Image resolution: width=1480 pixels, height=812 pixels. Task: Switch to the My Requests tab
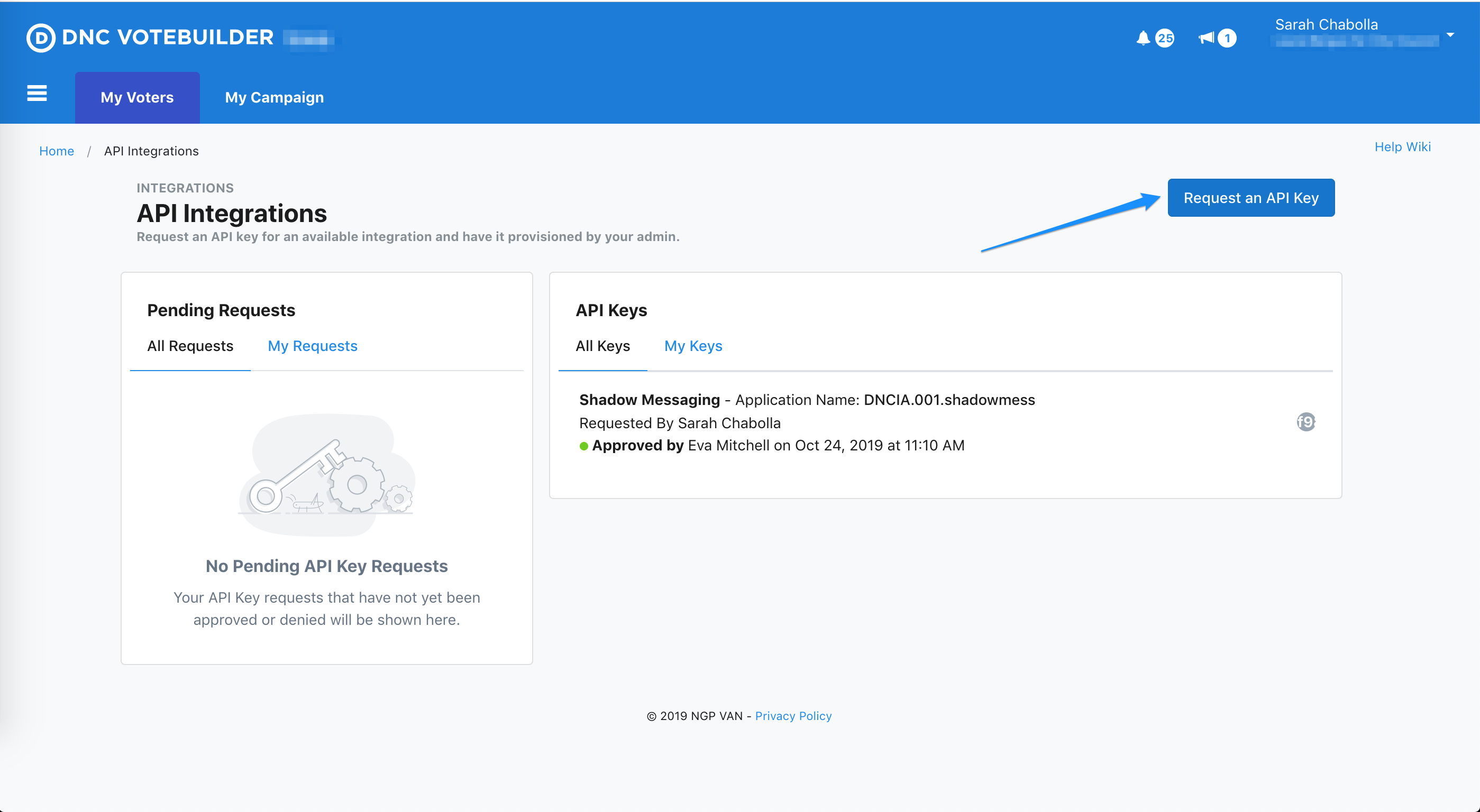click(x=313, y=346)
